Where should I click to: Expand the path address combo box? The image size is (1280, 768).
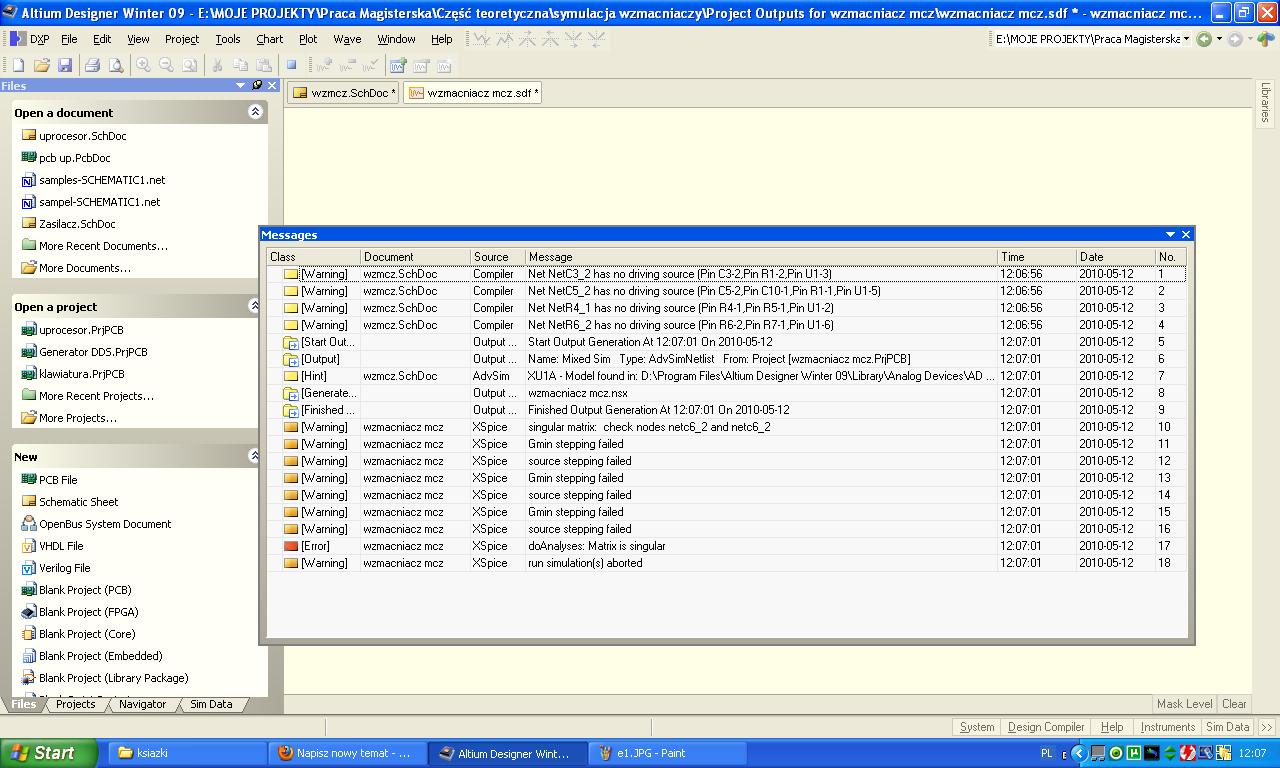[1187, 39]
